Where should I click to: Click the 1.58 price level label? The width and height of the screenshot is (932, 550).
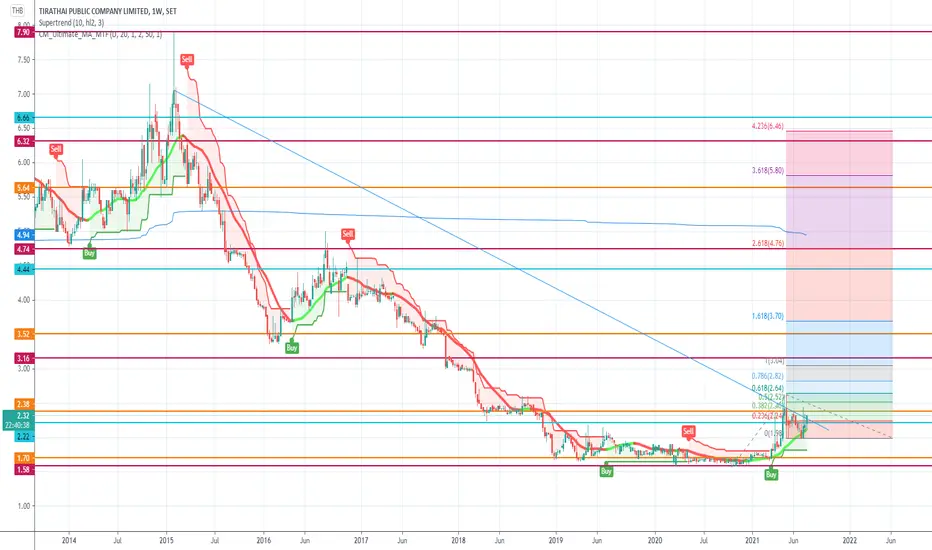click(x=24, y=470)
